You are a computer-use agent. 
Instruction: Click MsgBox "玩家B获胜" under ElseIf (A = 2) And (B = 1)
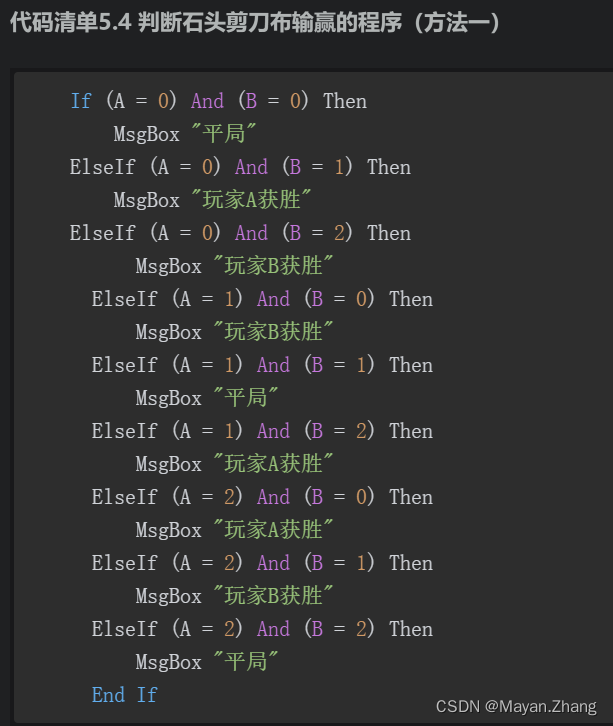[234, 596]
